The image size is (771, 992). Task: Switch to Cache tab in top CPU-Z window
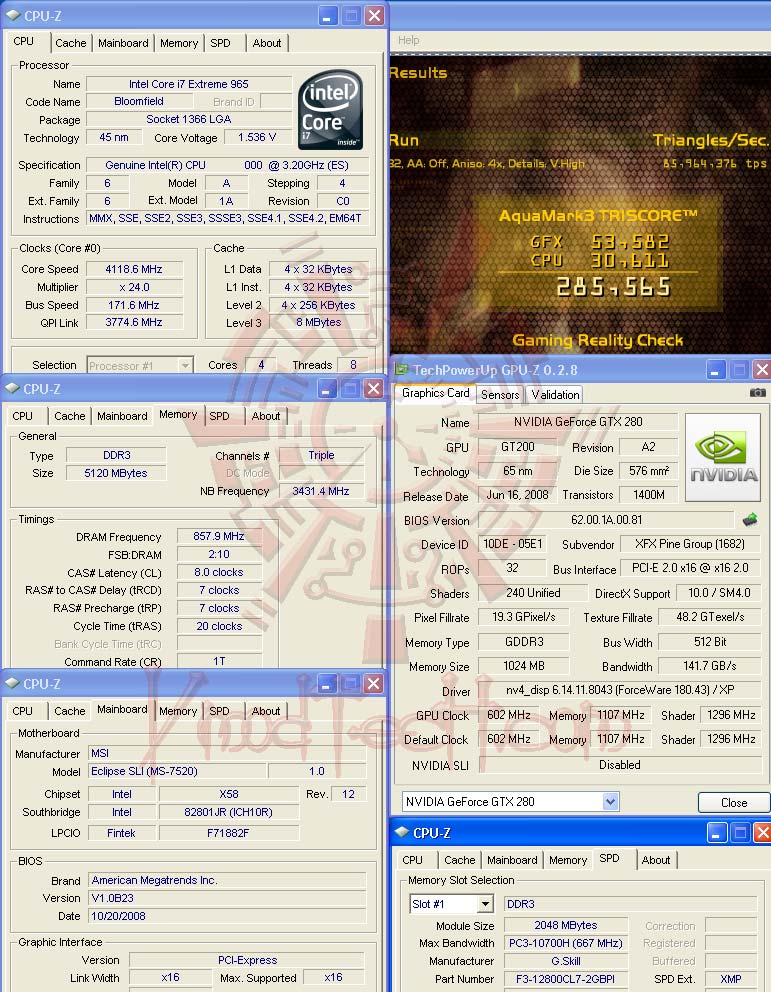[71, 43]
